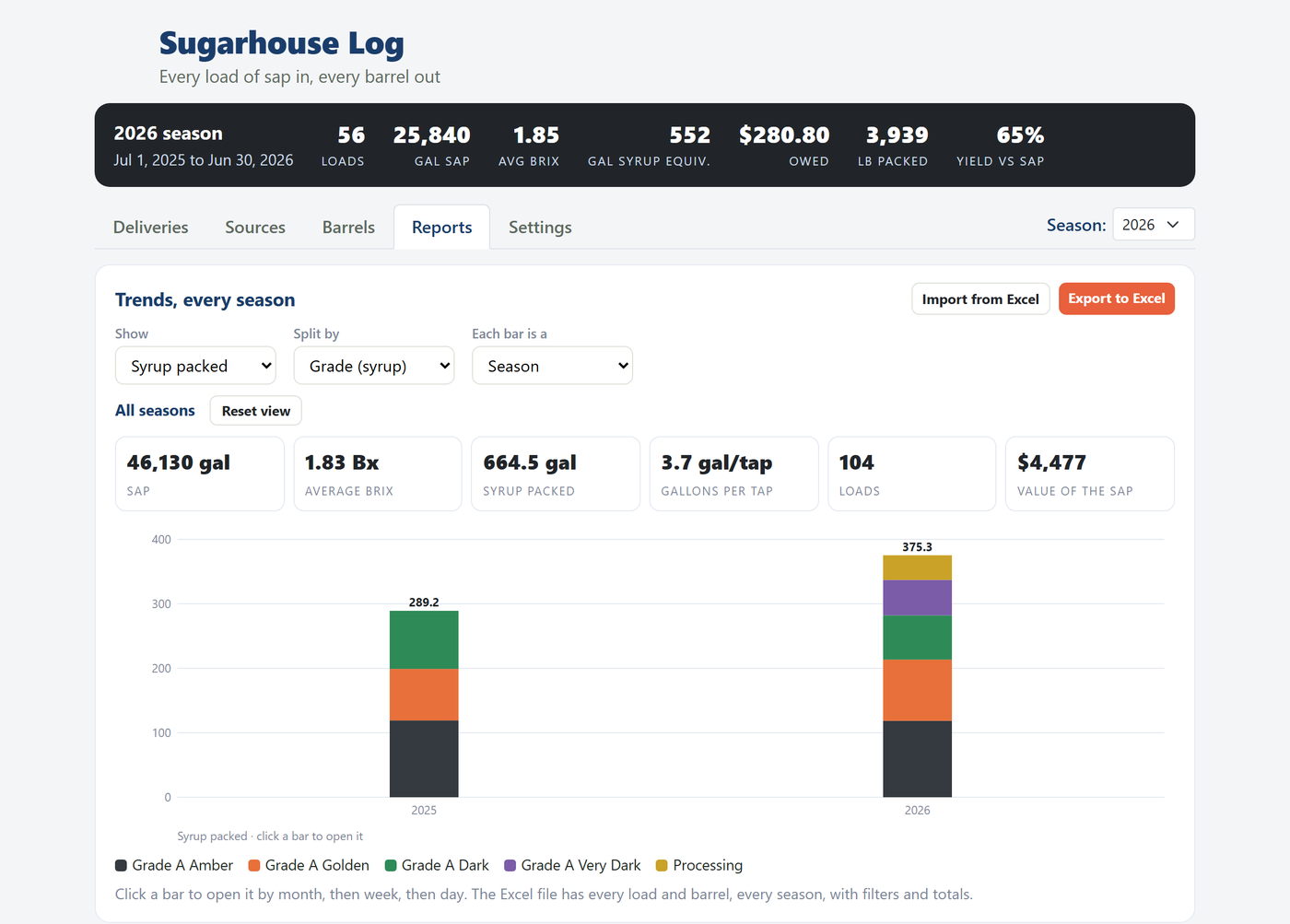Click the '664.5 gal' syrup packed card

pos(556,474)
